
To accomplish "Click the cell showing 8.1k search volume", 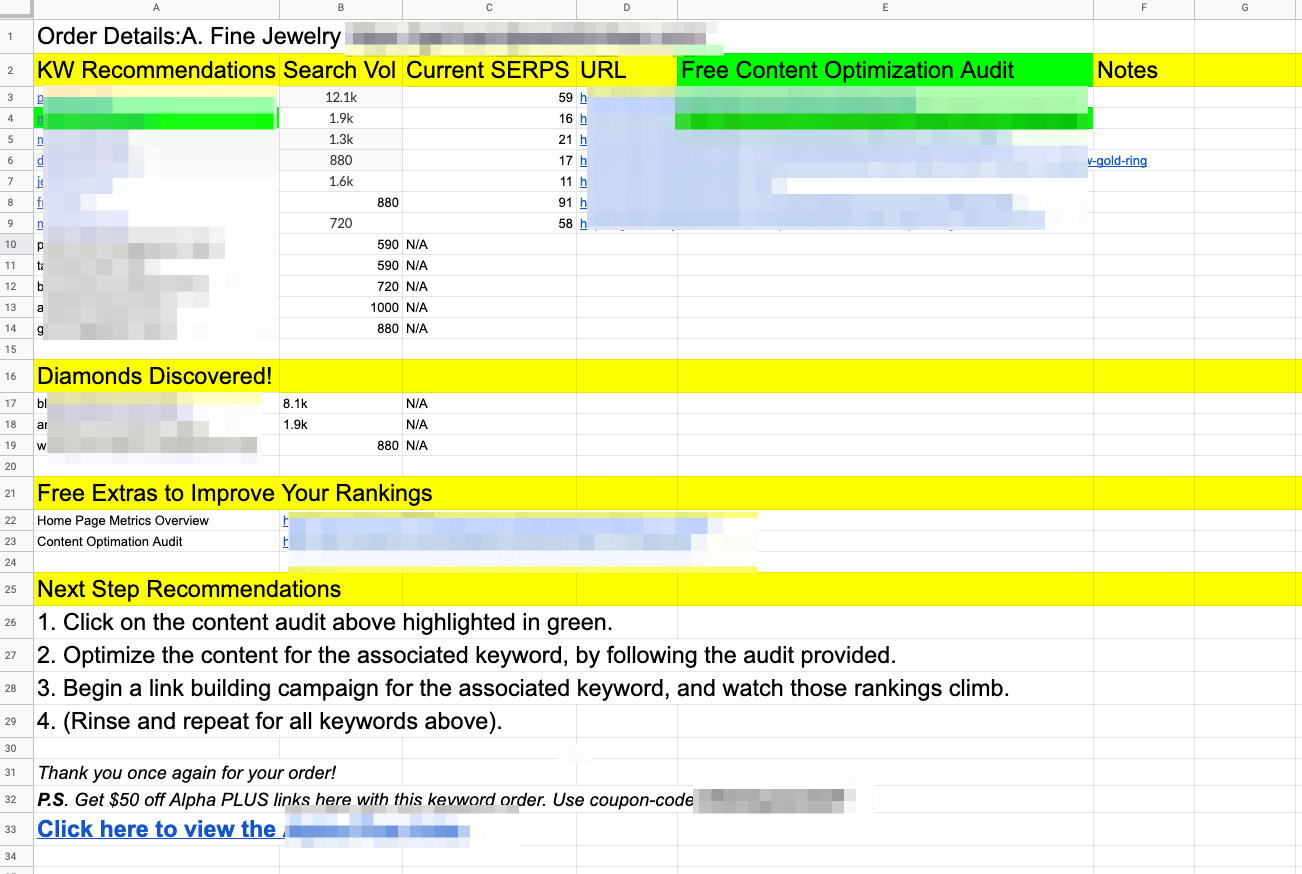I will [296, 404].
